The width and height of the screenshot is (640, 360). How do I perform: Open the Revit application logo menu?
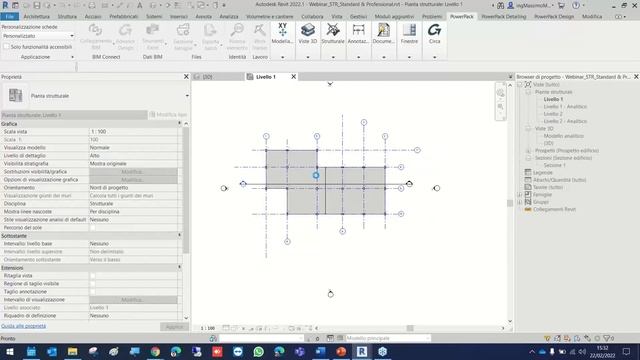(5, 5)
